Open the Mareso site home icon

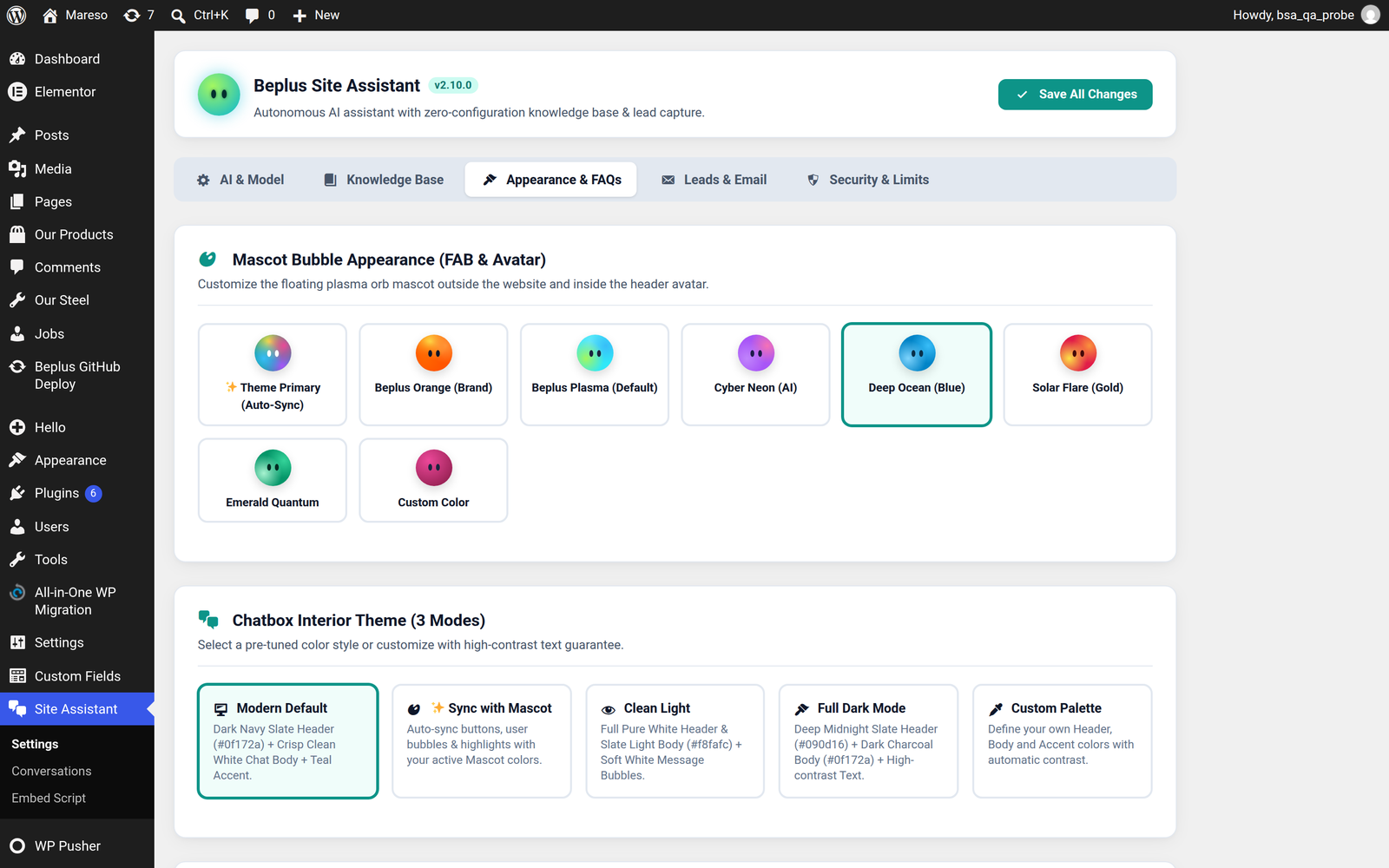pos(49,15)
